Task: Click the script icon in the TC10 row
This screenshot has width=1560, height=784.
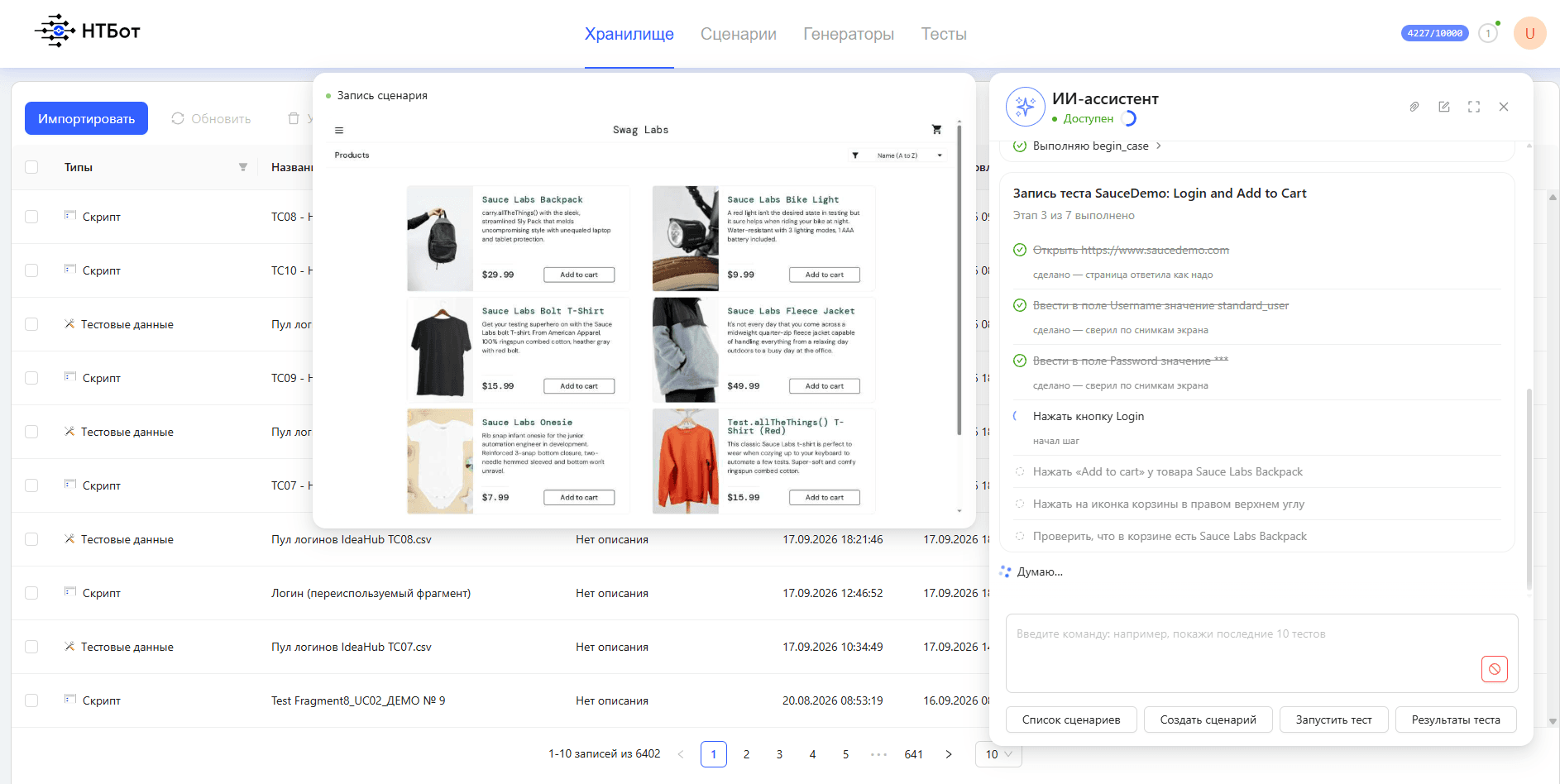Action: pos(70,270)
